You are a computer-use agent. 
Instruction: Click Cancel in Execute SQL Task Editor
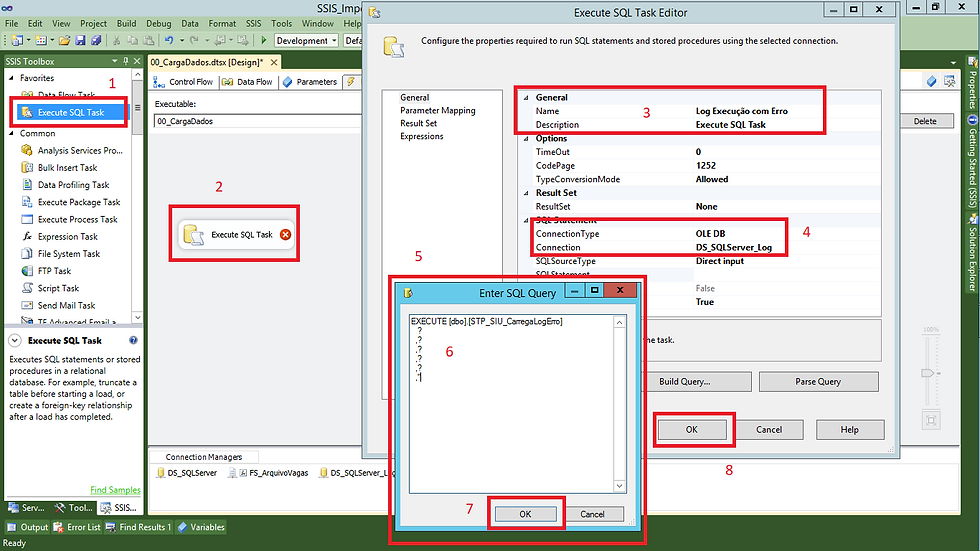coord(769,430)
